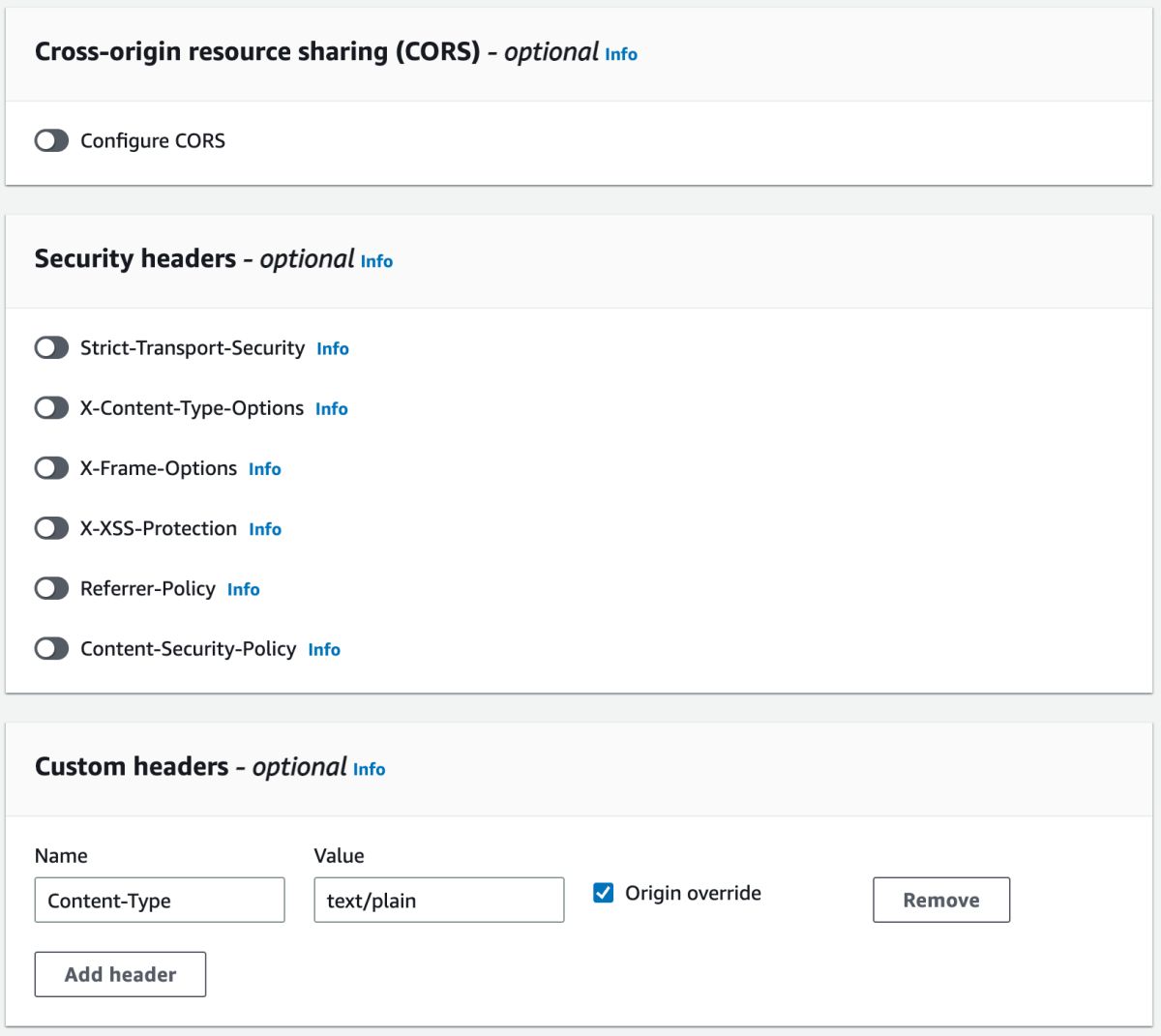Image resolution: width=1161 pixels, height=1036 pixels.
Task: Click the Remove button for Content-Type header
Action: tap(941, 900)
